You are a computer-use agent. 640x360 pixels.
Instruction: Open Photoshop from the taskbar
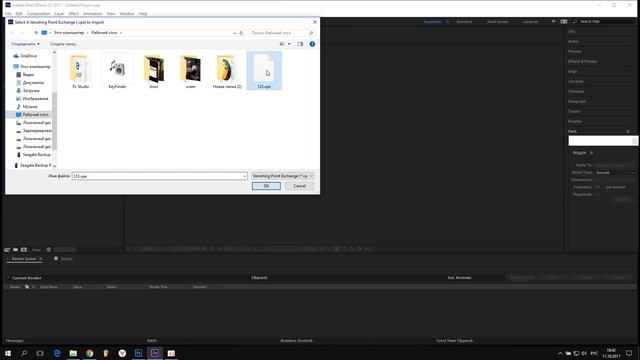pyautogui.click(x=138, y=353)
